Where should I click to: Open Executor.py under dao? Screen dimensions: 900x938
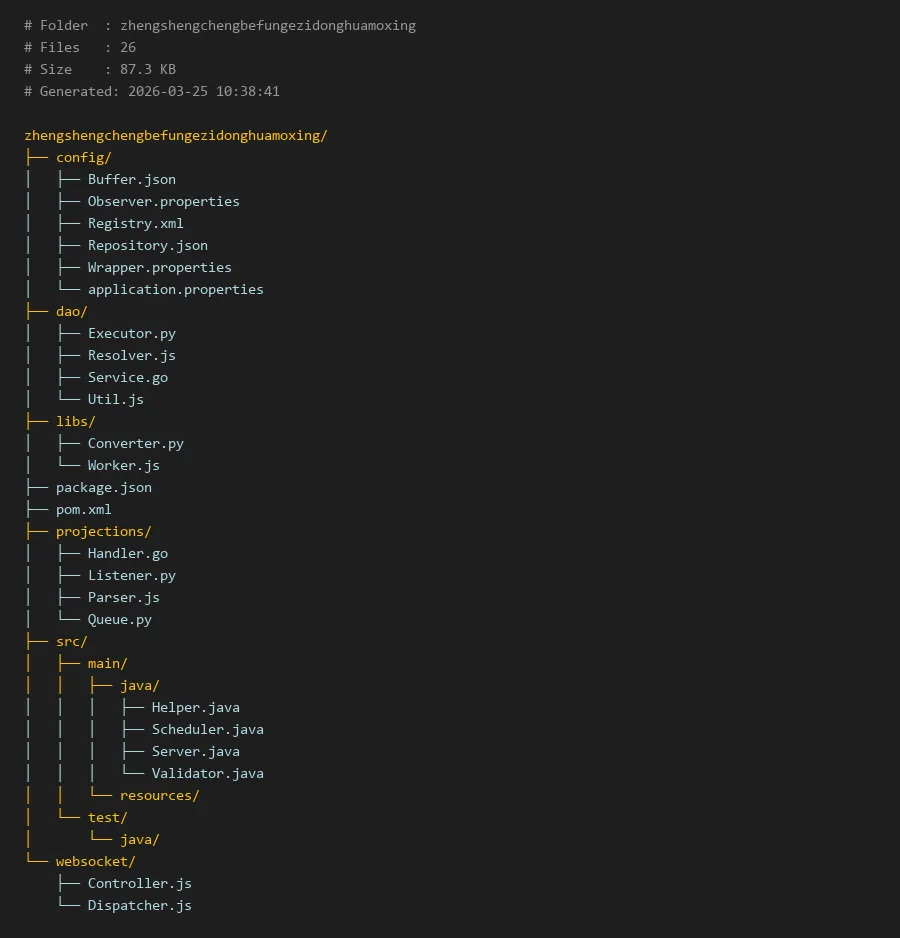pyautogui.click(x=131, y=333)
